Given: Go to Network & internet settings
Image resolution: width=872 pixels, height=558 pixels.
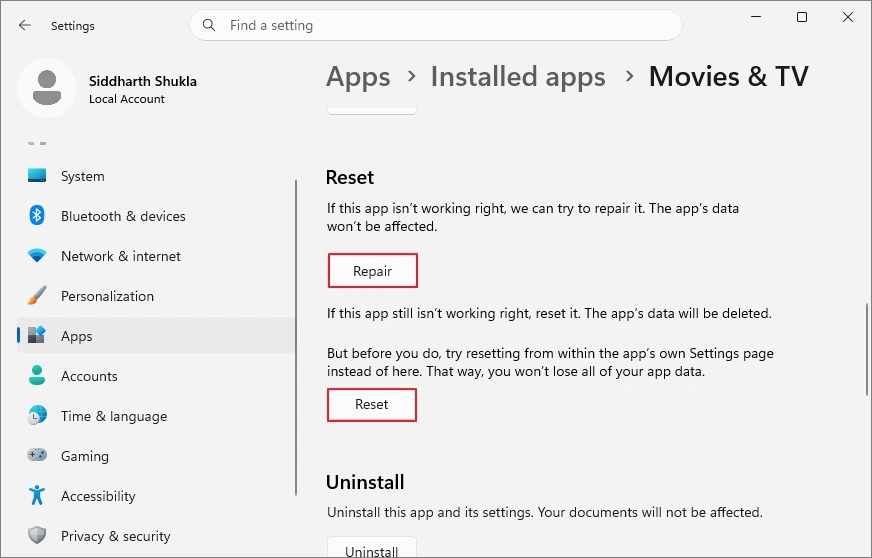Looking at the screenshot, I should tap(156, 256).
